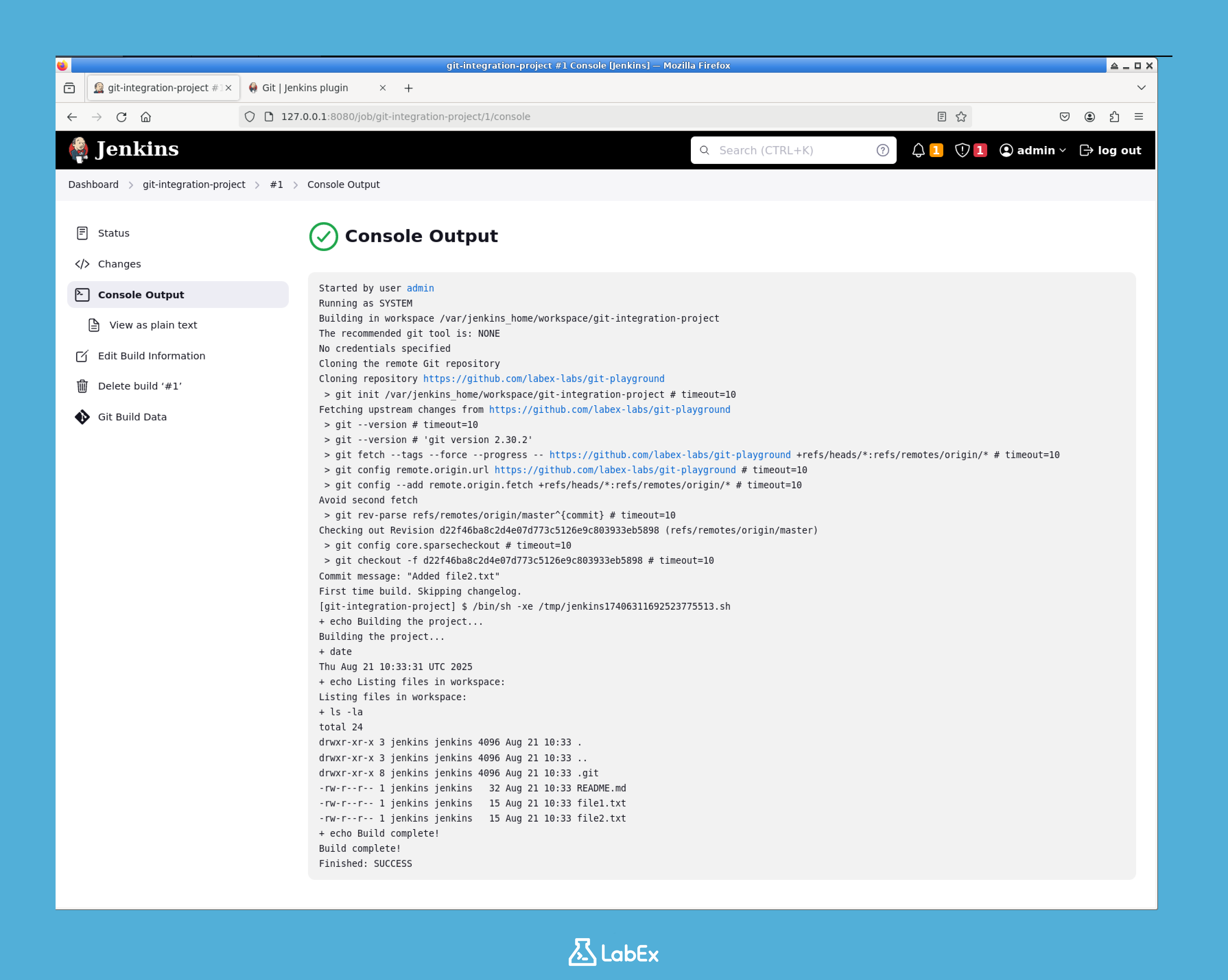
Task: Toggle tracking protection shield icon
Action: pyautogui.click(x=249, y=116)
